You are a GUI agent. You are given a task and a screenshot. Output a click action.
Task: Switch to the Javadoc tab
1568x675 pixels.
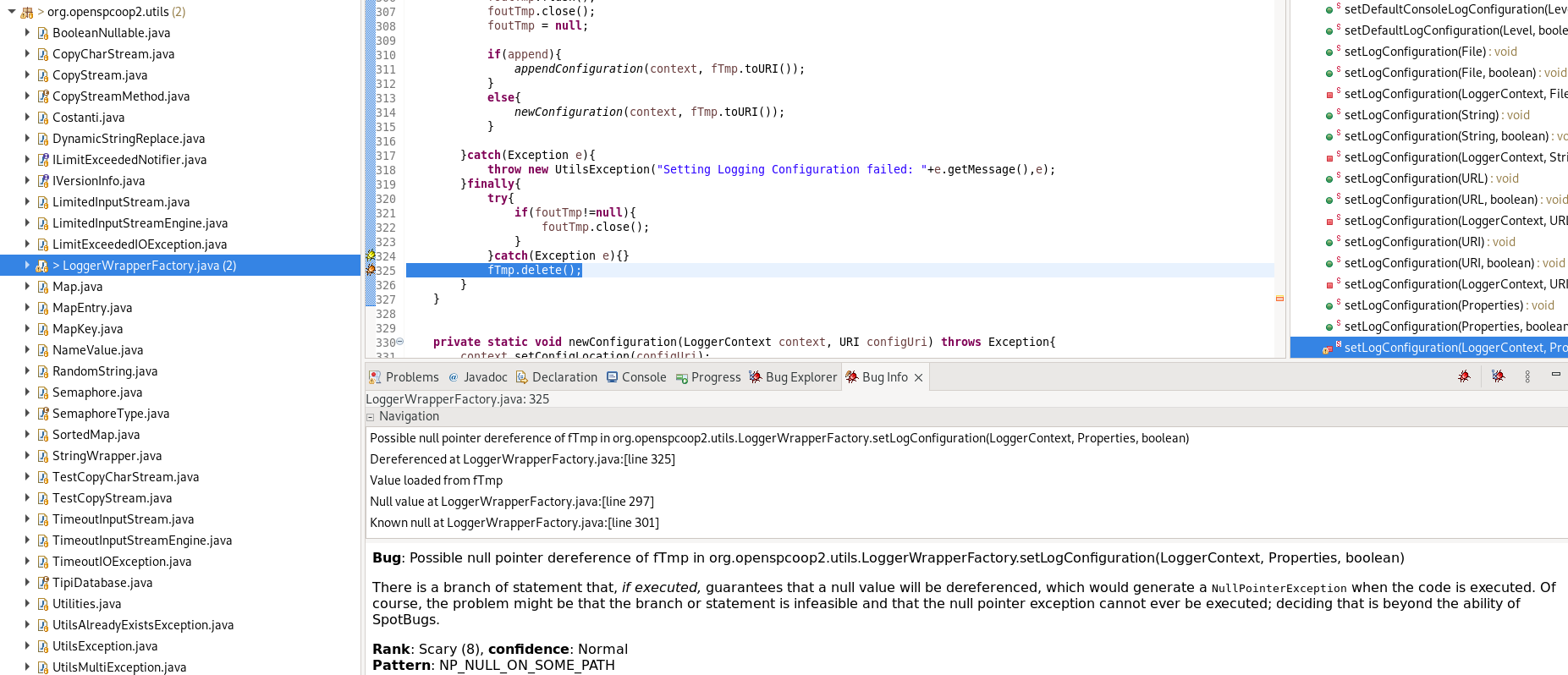477,377
